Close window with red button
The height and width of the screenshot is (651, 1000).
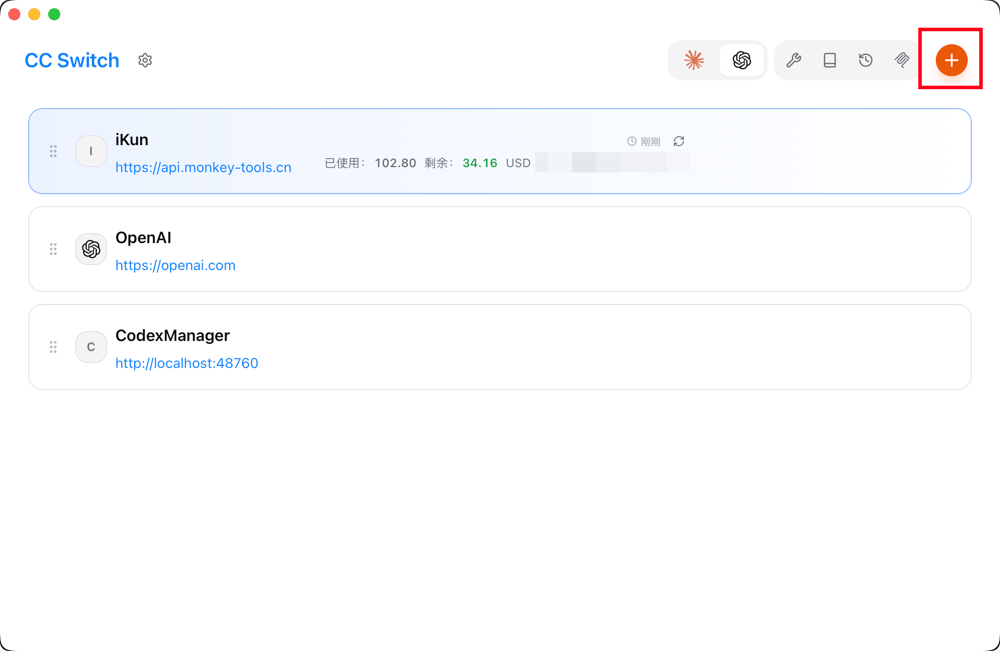(14, 14)
